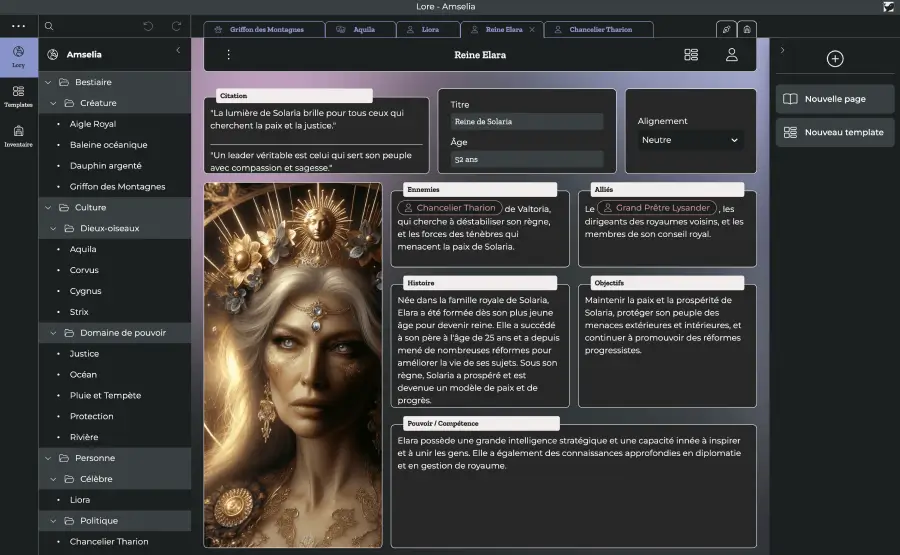Open the Templates section in sidebar
Viewport: 900px width, 555px height.
point(18,96)
